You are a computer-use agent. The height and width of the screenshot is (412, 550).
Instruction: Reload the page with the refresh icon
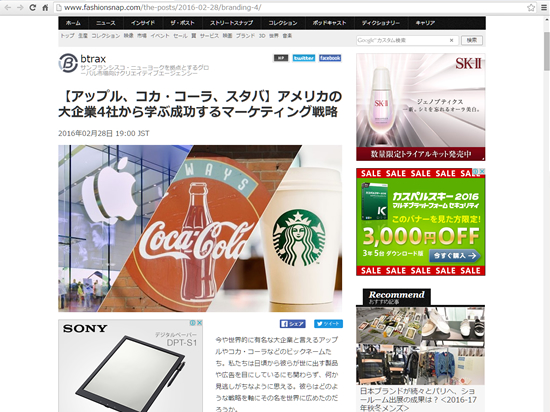point(33,7)
